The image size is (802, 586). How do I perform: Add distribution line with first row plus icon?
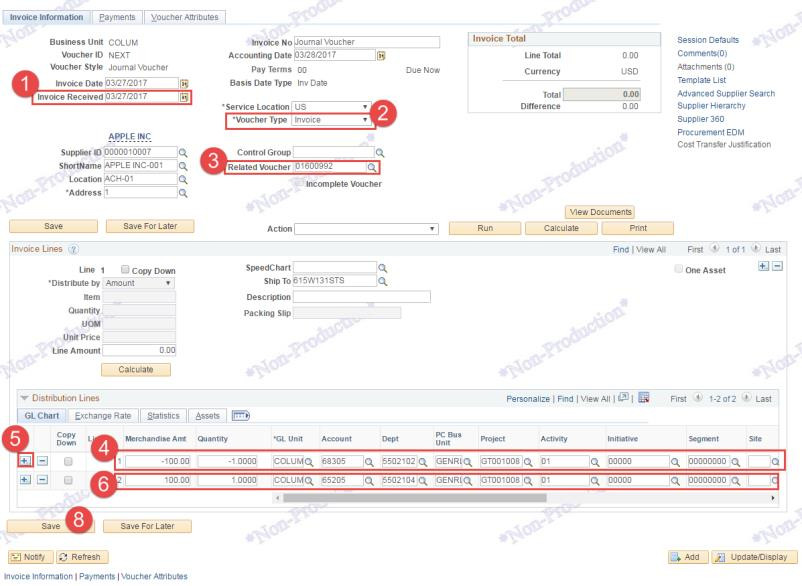pos(24,461)
